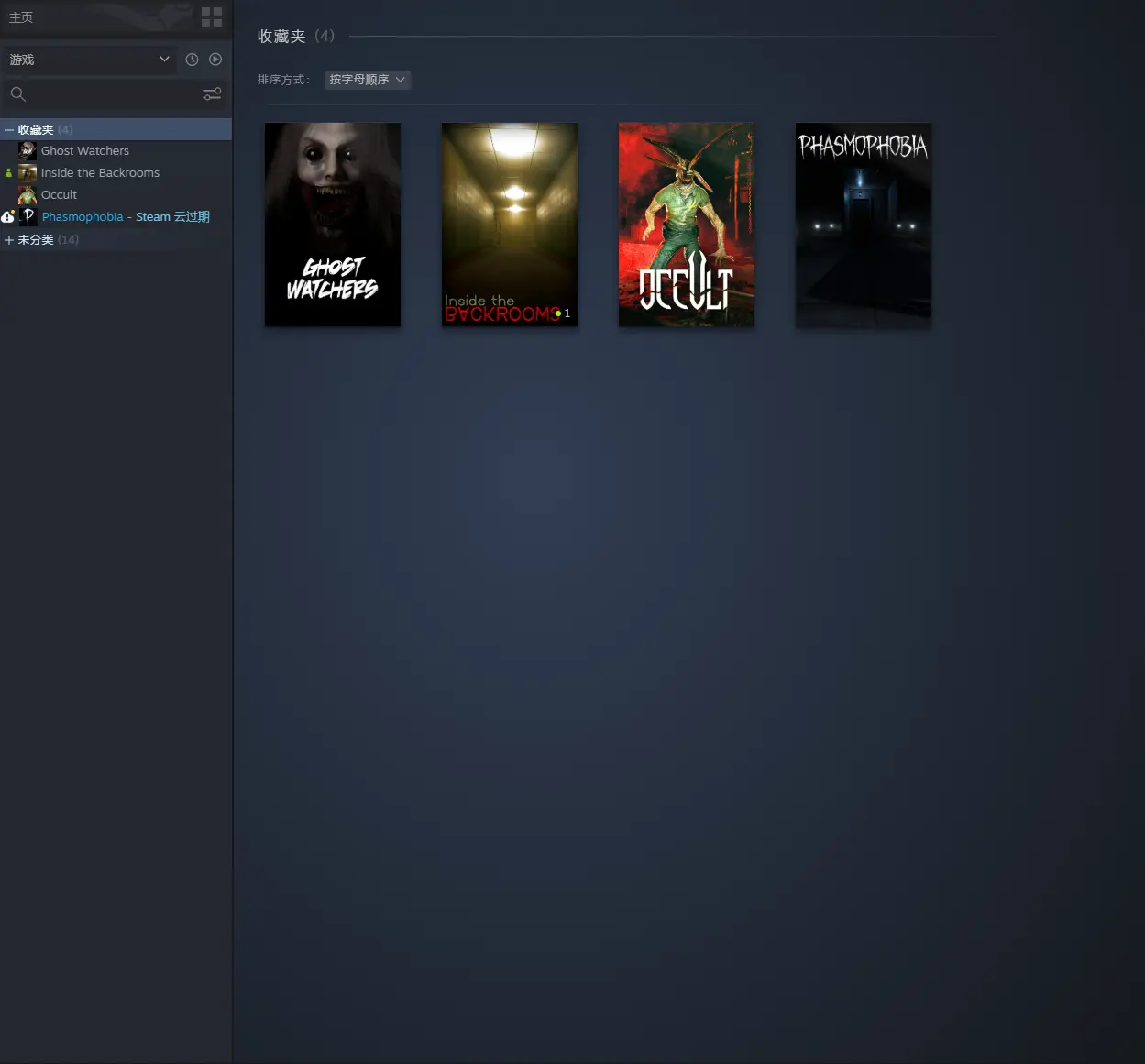
Task: Open the advanced filter sliders icon
Action: tap(212, 93)
